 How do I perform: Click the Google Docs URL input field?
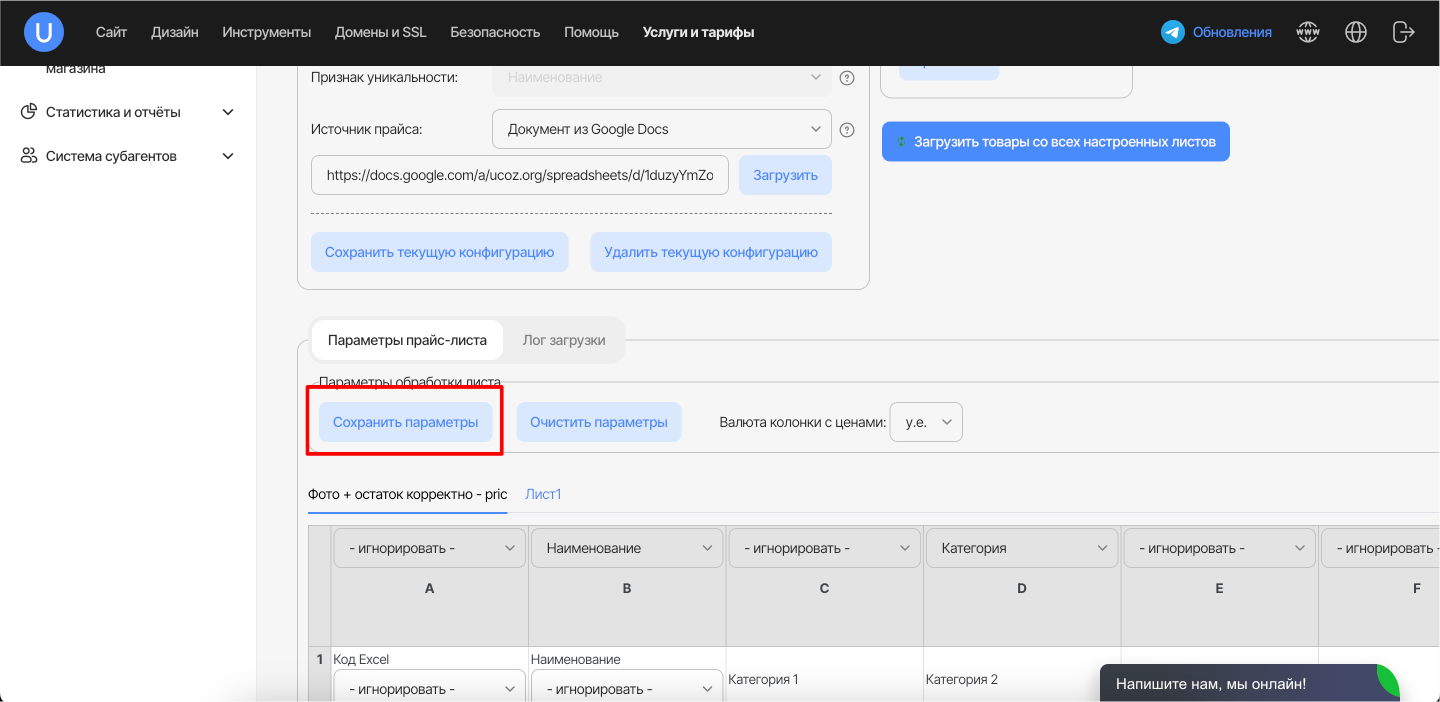click(x=519, y=175)
